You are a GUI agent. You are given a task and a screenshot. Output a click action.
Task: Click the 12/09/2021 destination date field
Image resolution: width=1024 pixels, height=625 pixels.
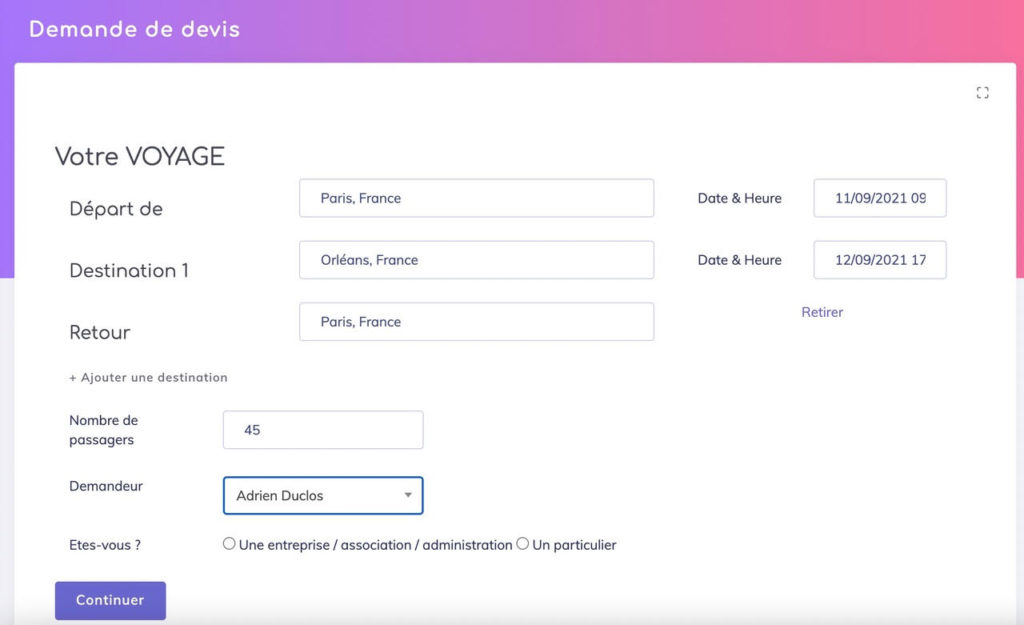pyautogui.click(x=880, y=260)
